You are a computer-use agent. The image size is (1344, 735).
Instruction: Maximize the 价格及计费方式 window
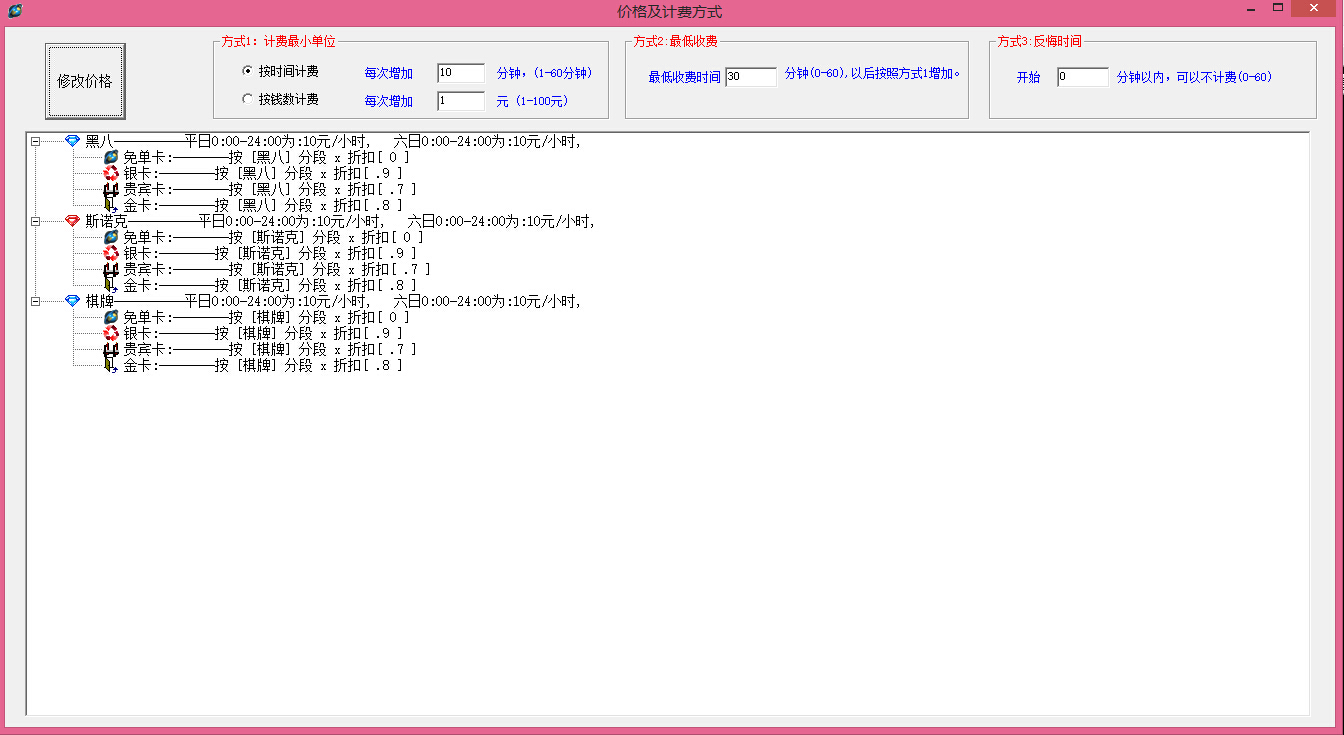pos(1278,8)
